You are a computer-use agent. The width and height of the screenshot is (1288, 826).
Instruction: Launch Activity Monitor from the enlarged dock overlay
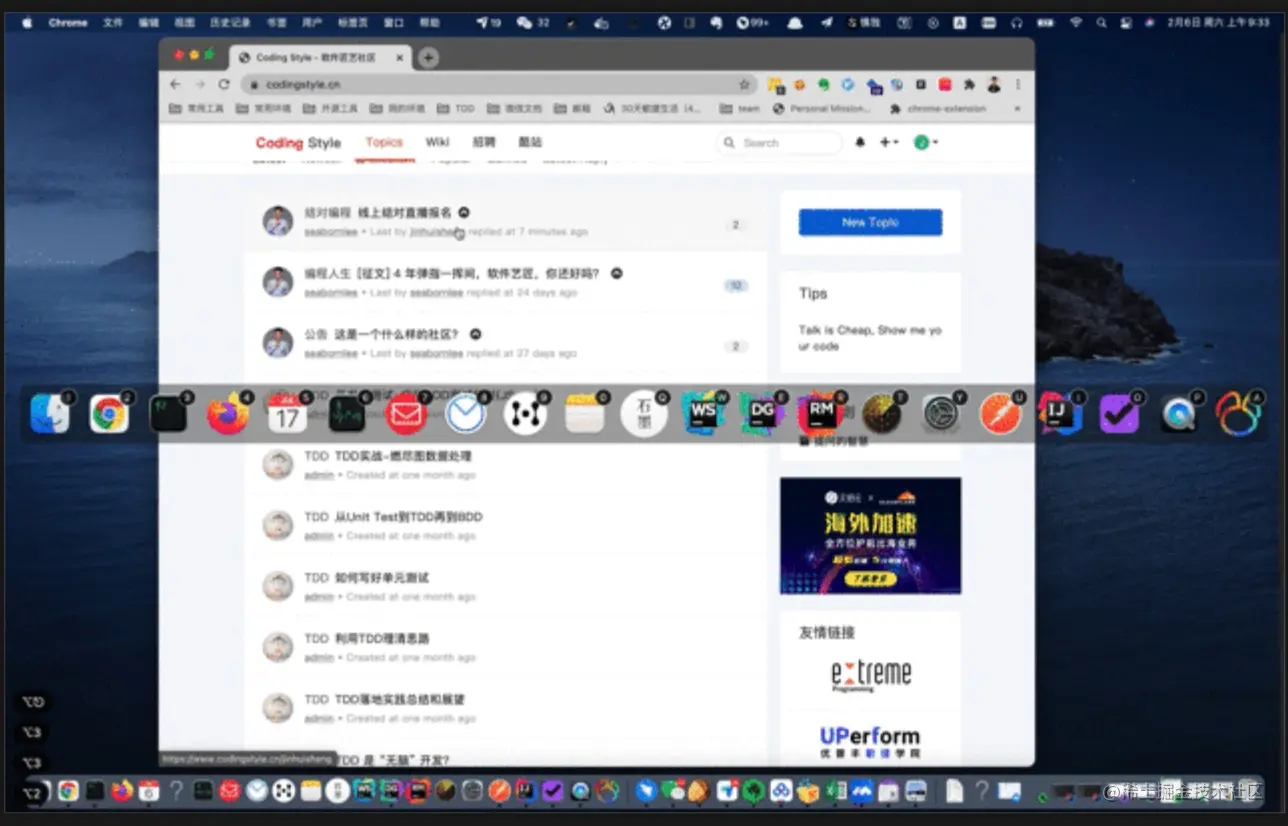(x=347, y=414)
